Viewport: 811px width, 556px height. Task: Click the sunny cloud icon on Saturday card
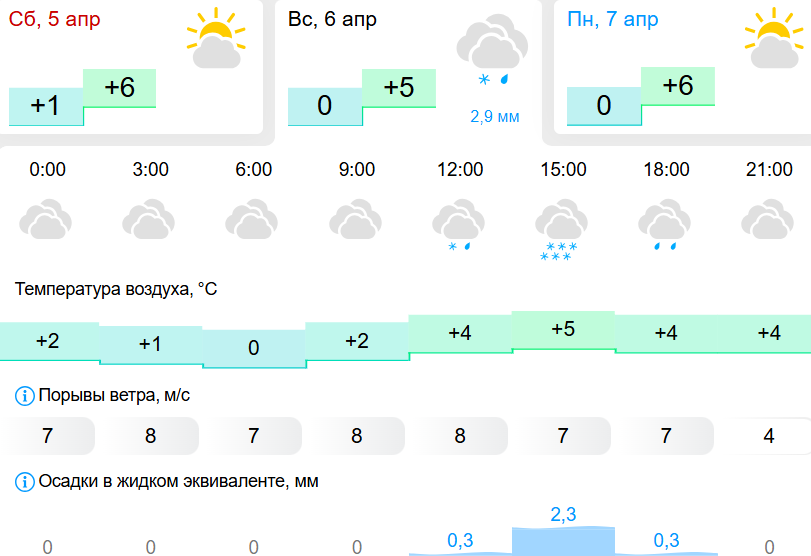coord(216,38)
